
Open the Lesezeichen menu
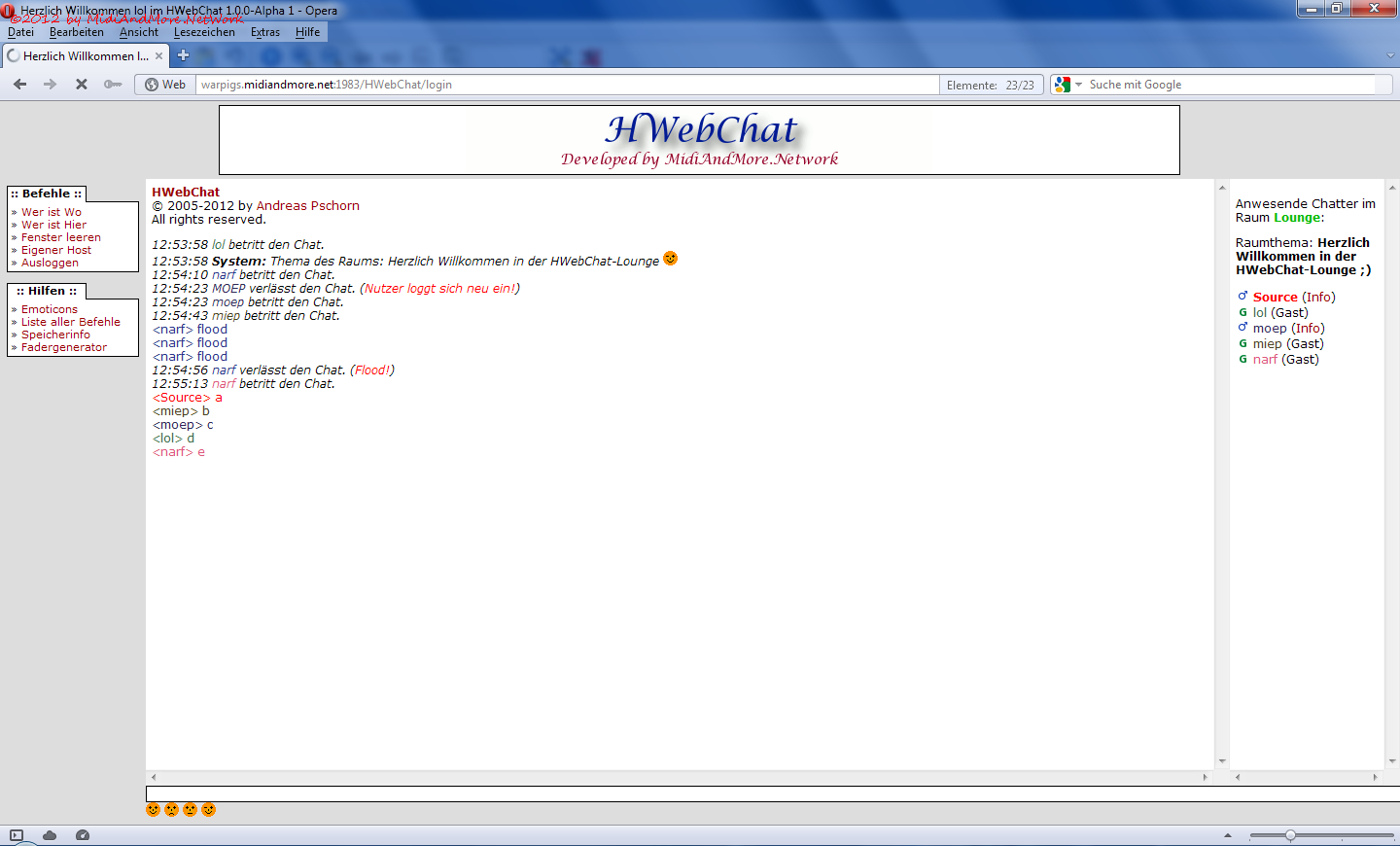[204, 32]
